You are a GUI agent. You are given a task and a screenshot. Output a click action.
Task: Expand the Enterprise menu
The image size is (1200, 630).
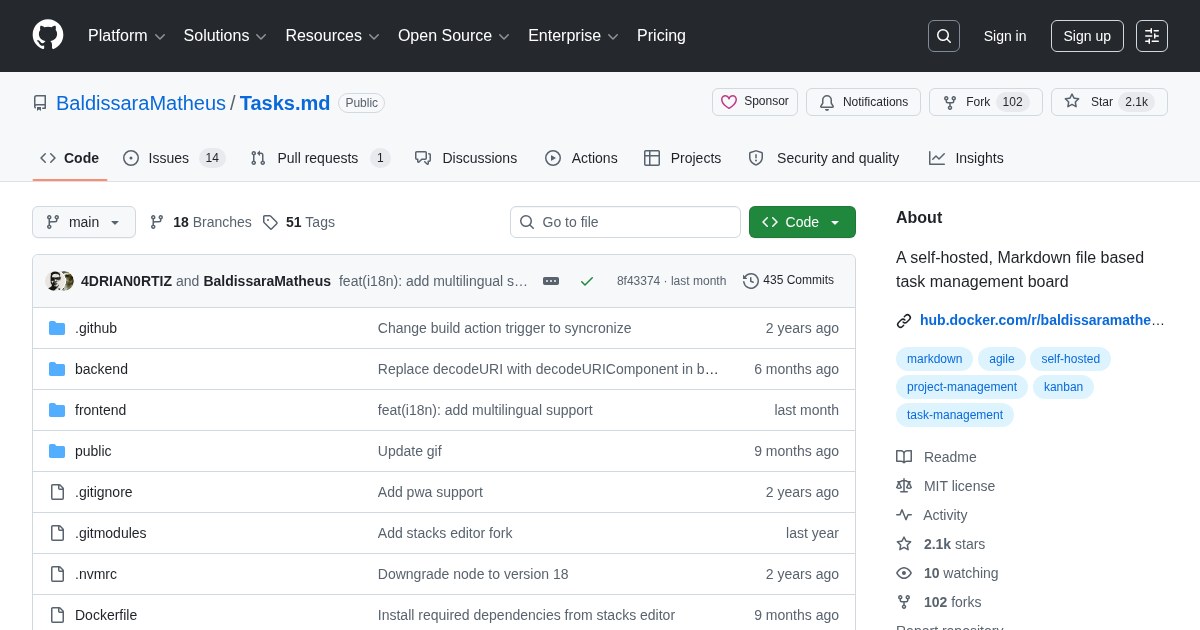click(x=573, y=36)
